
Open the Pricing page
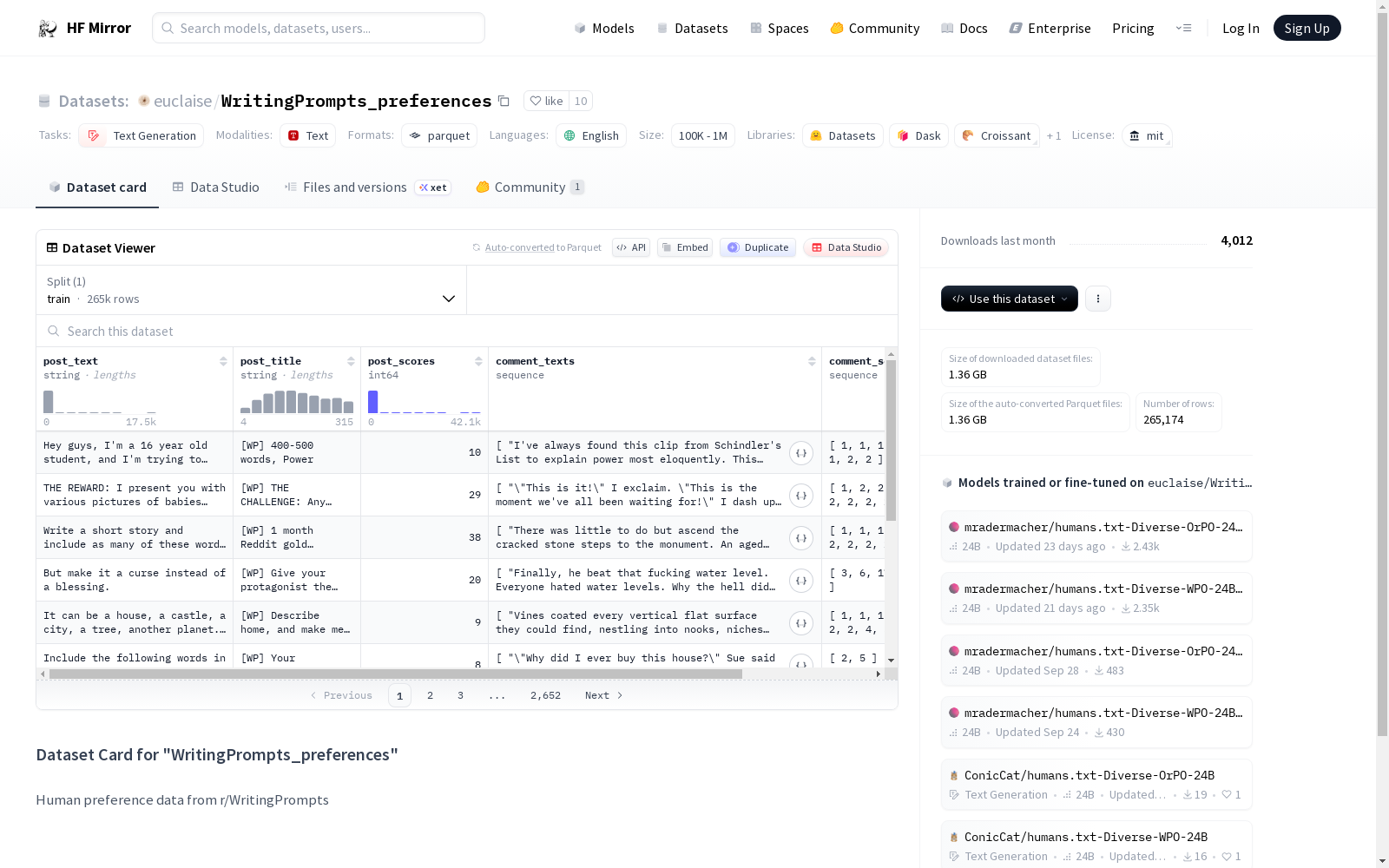pos(1133,28)
